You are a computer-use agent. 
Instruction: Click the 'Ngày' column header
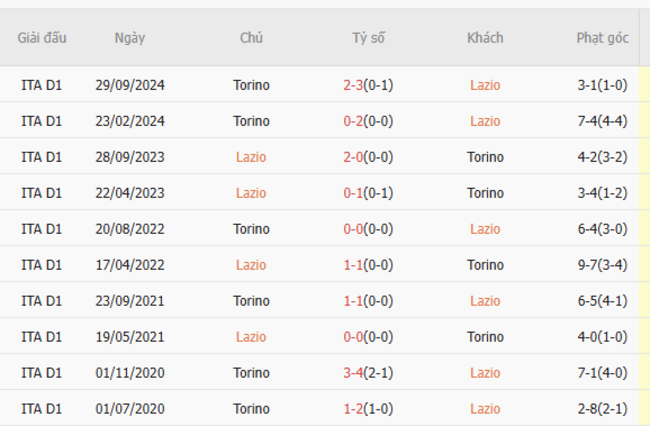coord(130,38)
